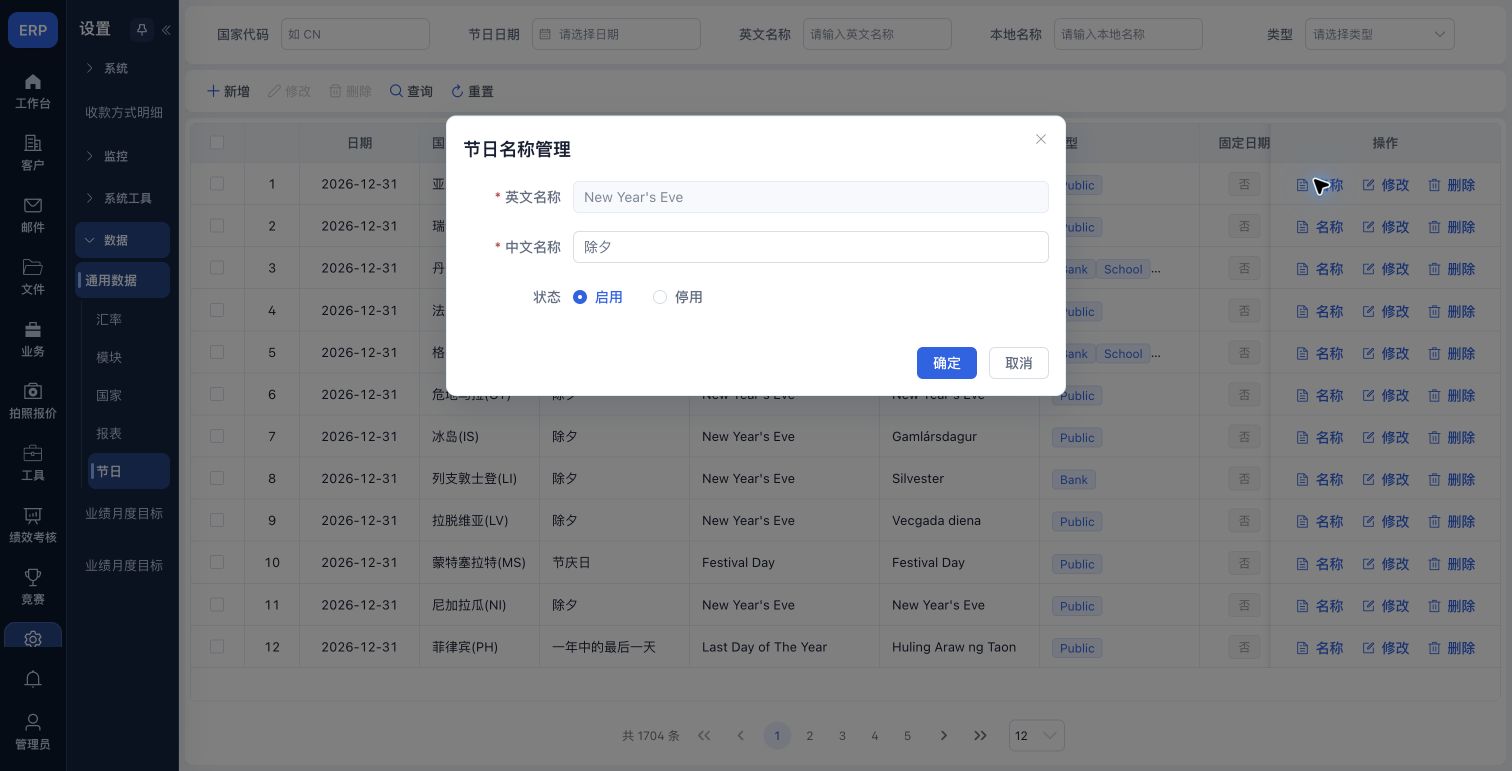Viewport: 1512px width, 771px height.
Task: Open the 国家 menu item
Action: [x=109, y=395]
